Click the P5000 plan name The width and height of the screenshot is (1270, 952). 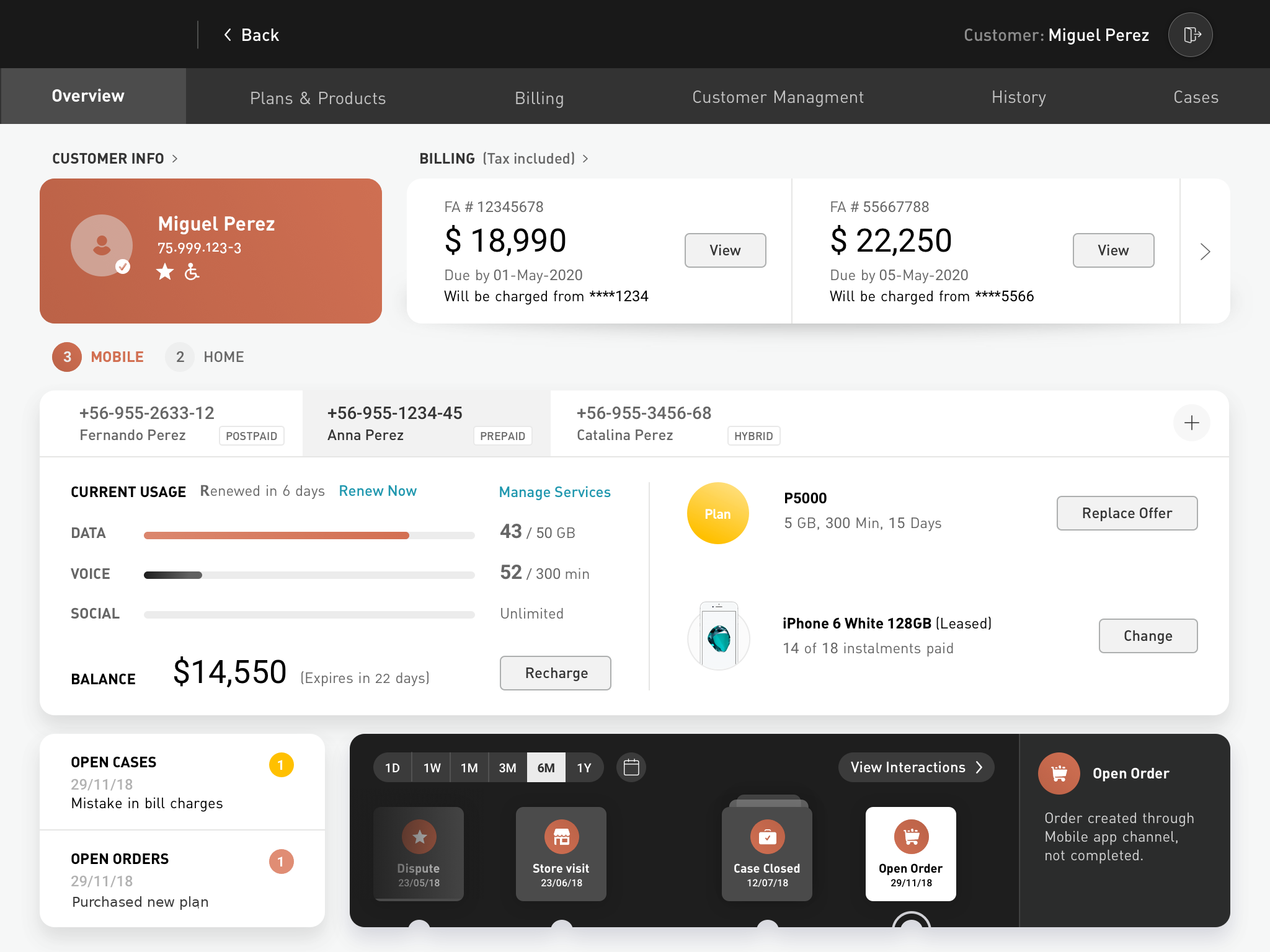(805, 498)
